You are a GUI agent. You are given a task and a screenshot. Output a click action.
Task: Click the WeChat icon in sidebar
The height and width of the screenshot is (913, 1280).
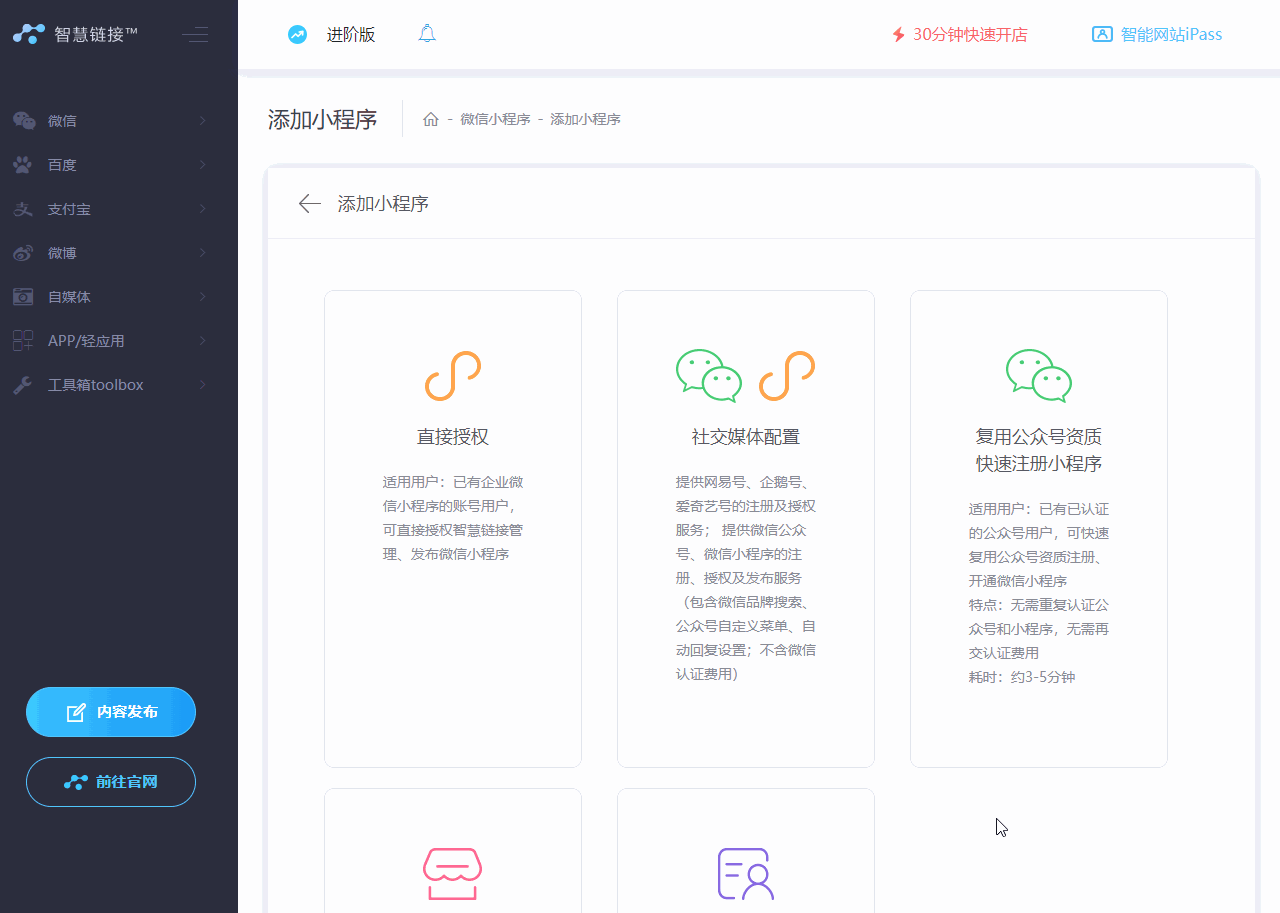(23, 121)
